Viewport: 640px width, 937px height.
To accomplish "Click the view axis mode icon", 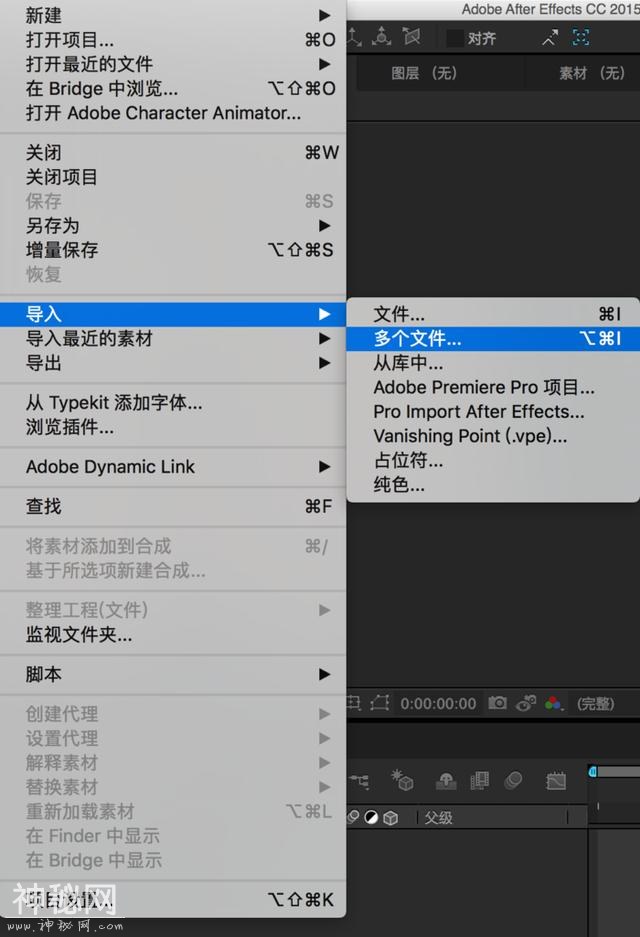I will [411, 37].
